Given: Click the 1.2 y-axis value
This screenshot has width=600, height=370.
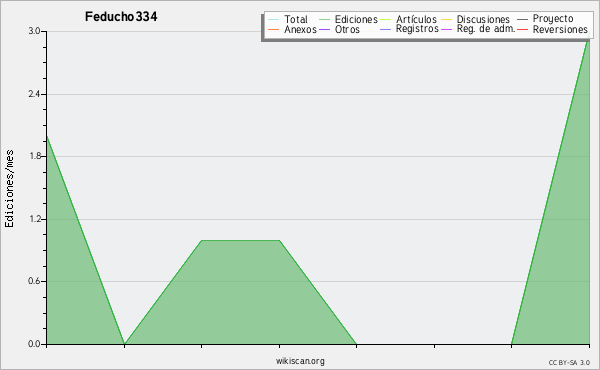Looking at the screenshot, I should [x=35, y=219].
